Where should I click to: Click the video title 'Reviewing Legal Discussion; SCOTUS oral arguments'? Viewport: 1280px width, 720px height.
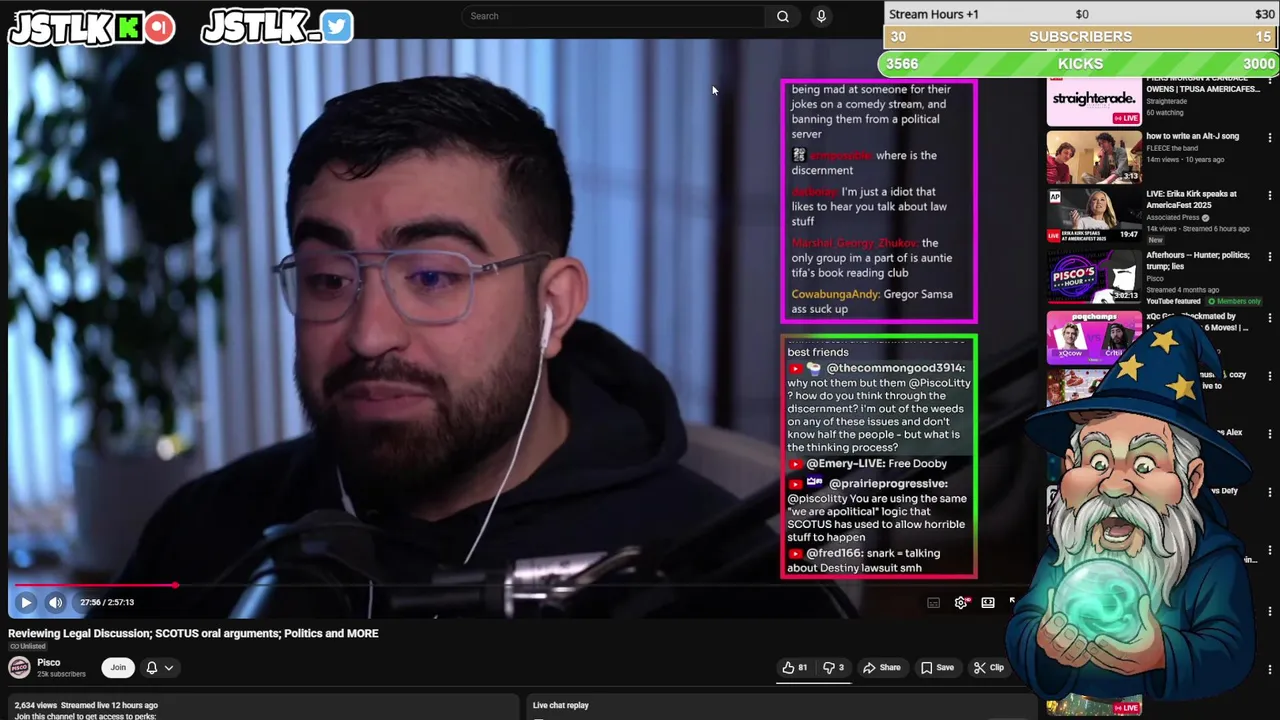pyautogui.click(x=193, y=633)
